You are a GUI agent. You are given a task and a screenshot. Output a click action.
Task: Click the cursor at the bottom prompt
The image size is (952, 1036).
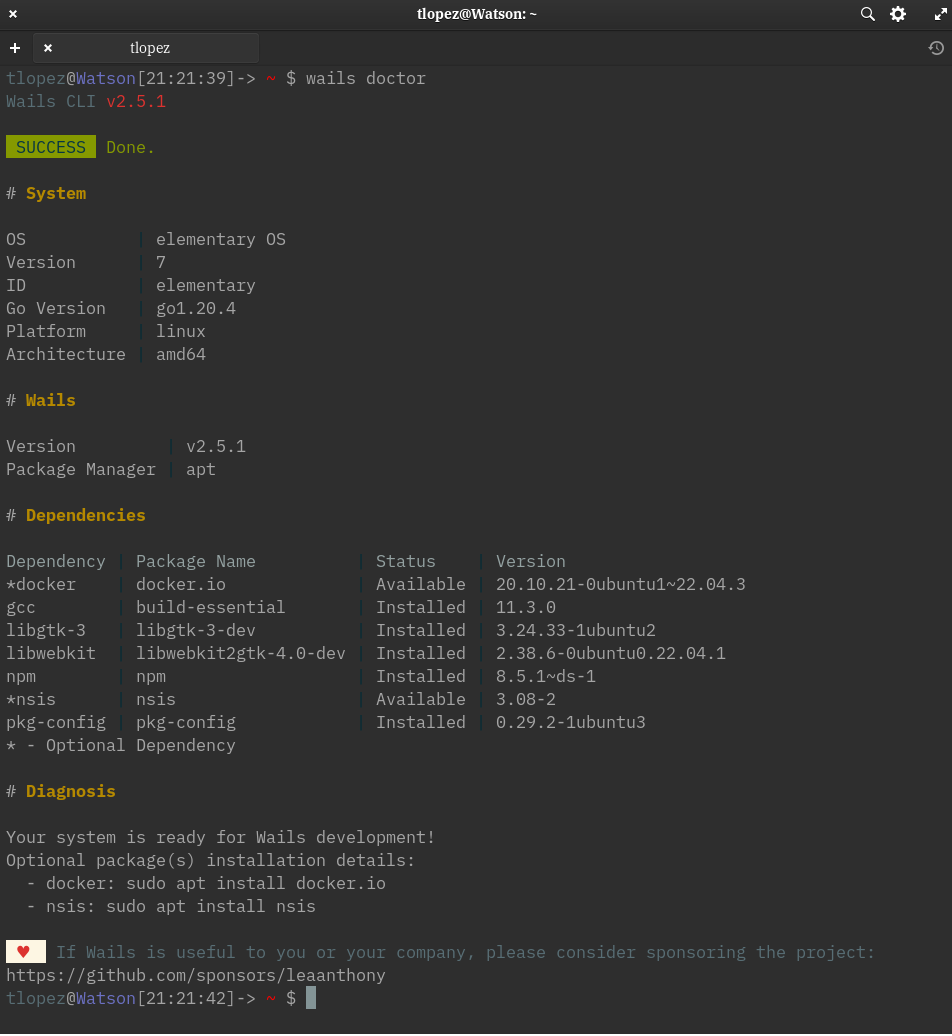point(311,998)
